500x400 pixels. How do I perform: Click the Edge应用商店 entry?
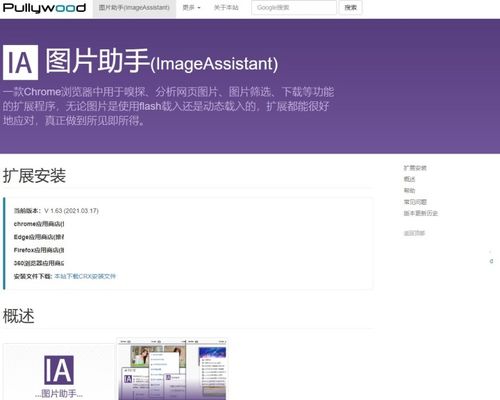pyautogui.click(x=39, y=237)
